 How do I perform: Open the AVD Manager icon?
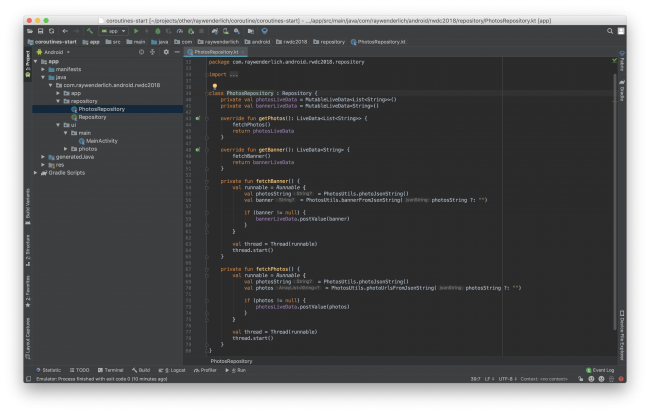(x=226, y=31)
